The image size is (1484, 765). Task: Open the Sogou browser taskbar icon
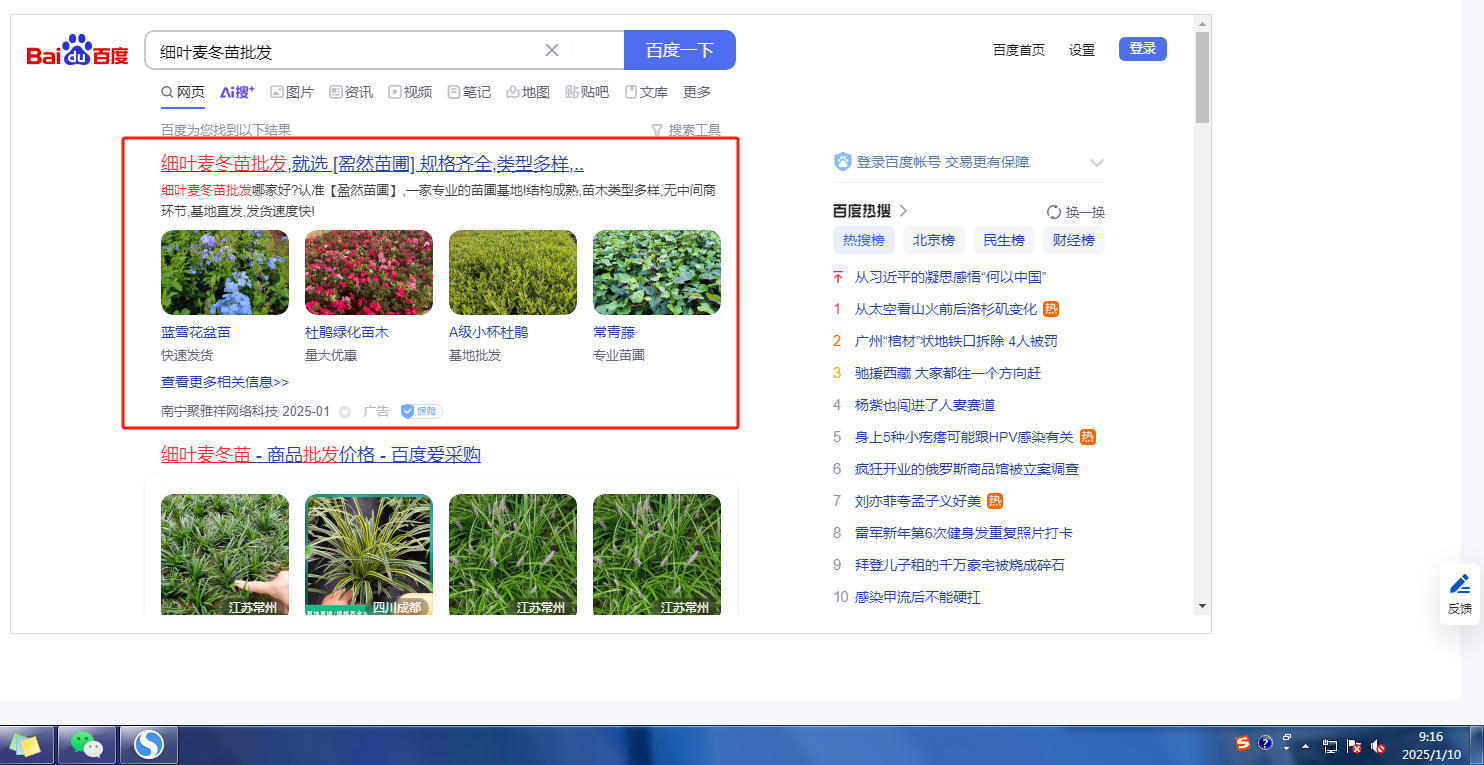[x=149, y=745]
